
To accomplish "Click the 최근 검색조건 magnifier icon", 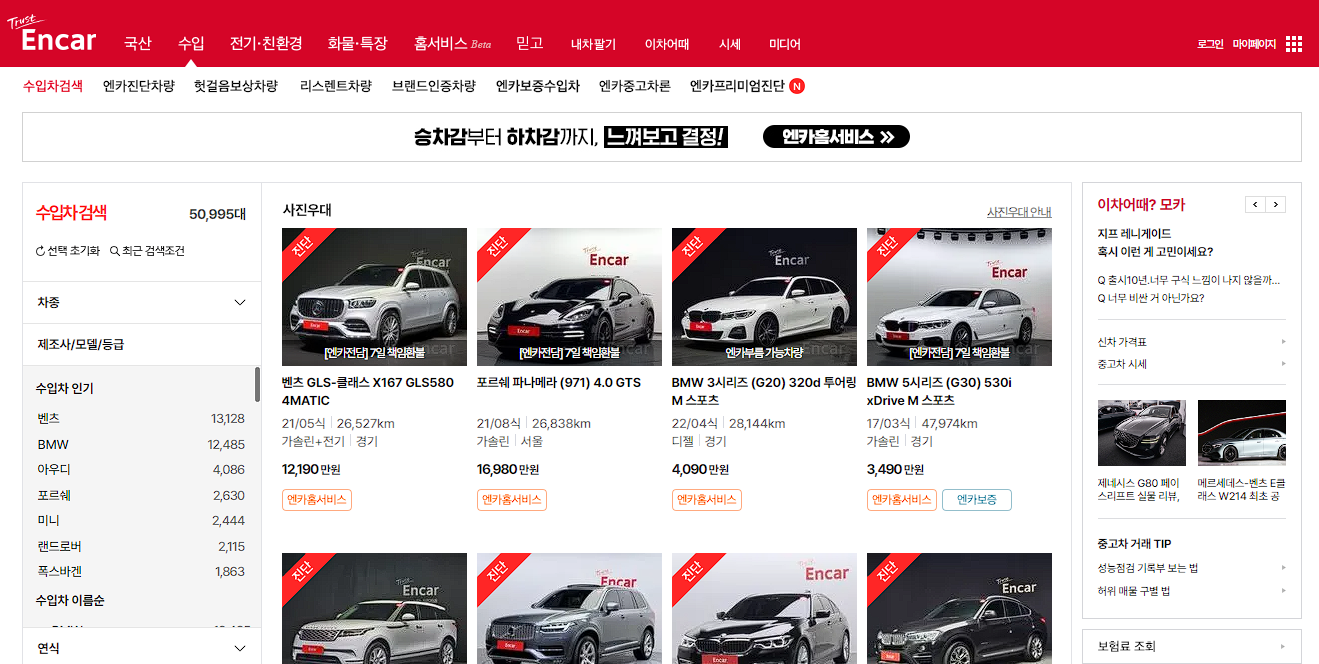I will coord(114,251).
